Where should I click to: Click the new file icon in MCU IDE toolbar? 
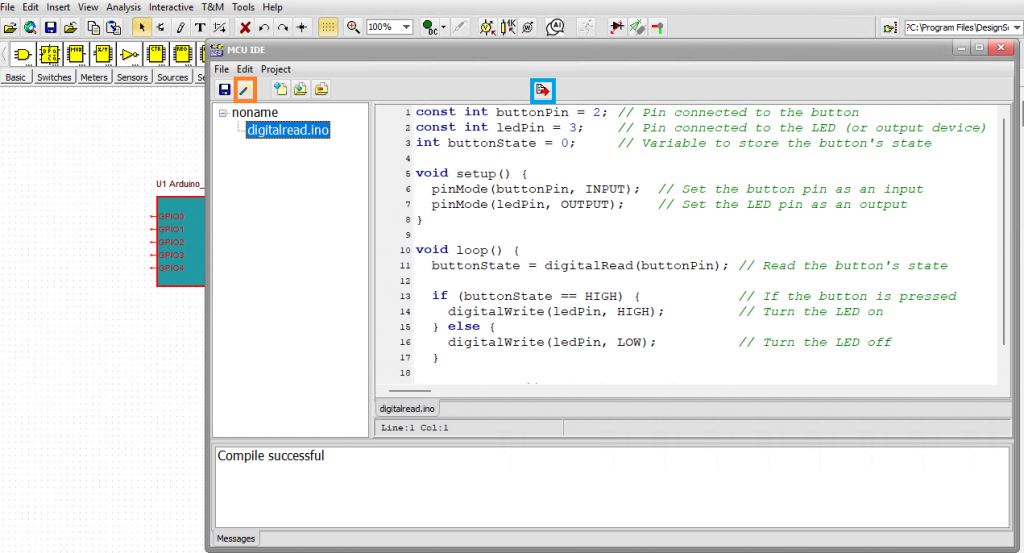pyautogui.click(x=281, y=90)
